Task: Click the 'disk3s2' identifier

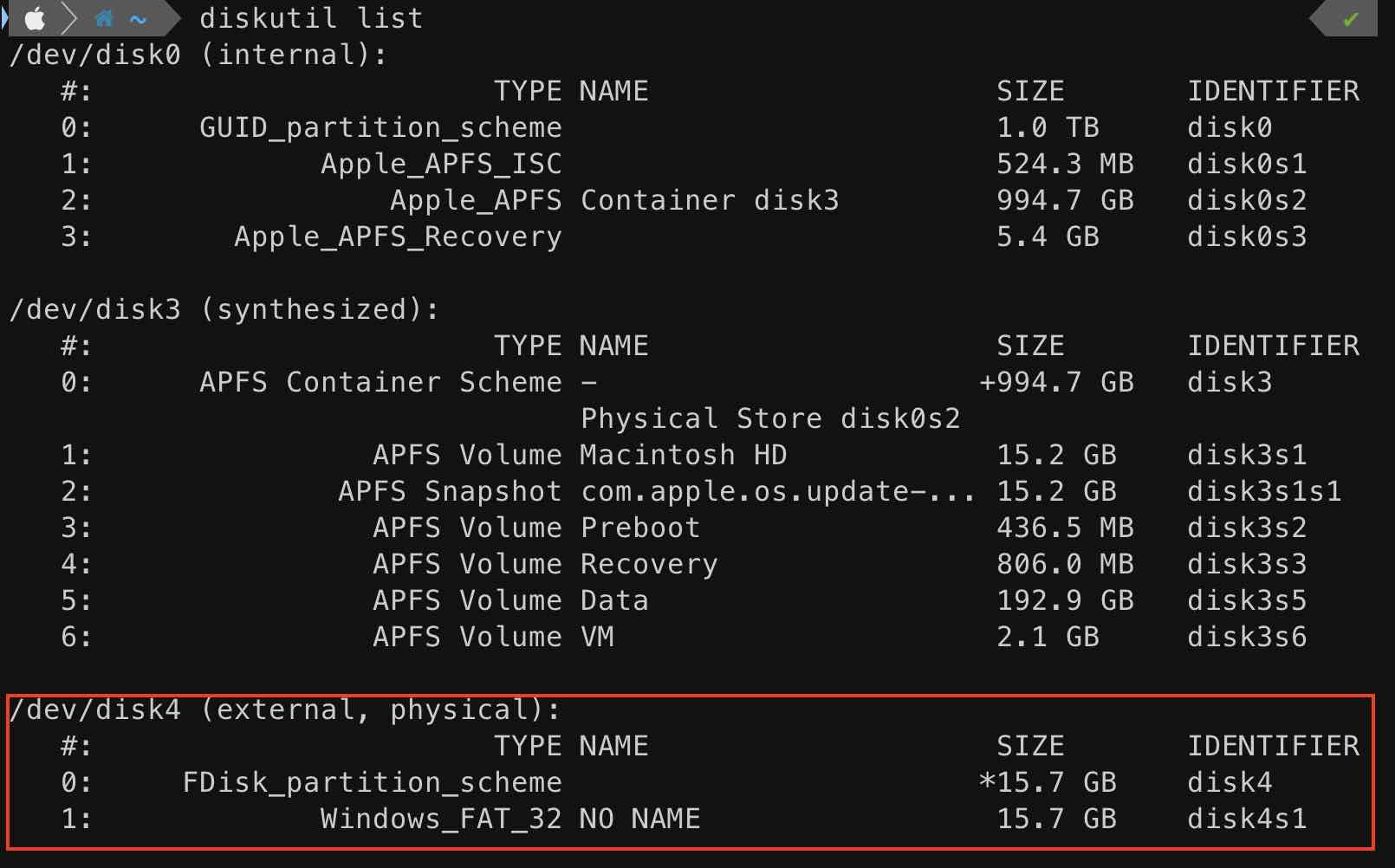Action: coord(1247,528)
